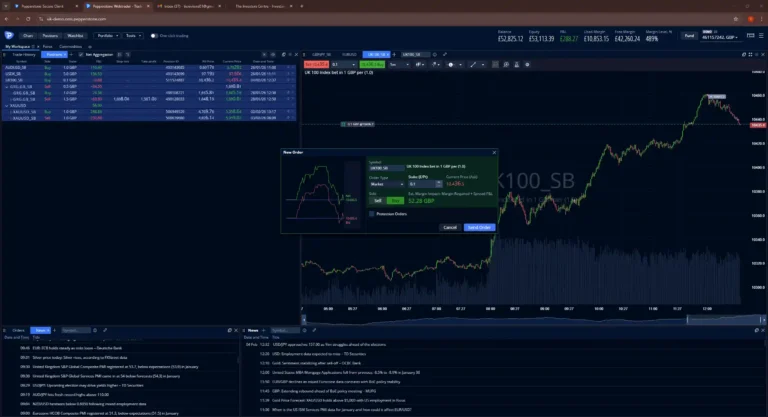Open the layout icon near account
The width and height of the screenshot is (768, 417).
(x=750, y=35)
